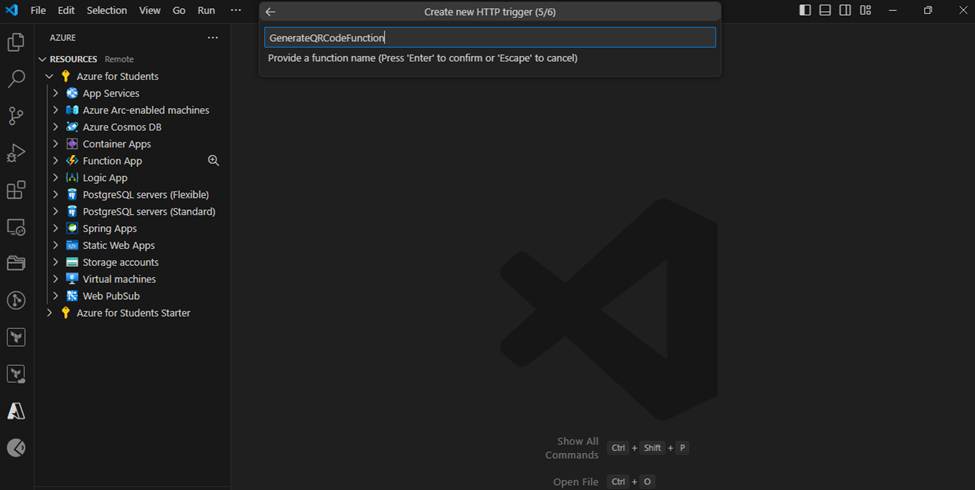Open Source Control view in activity bar

tap(16, 116)
